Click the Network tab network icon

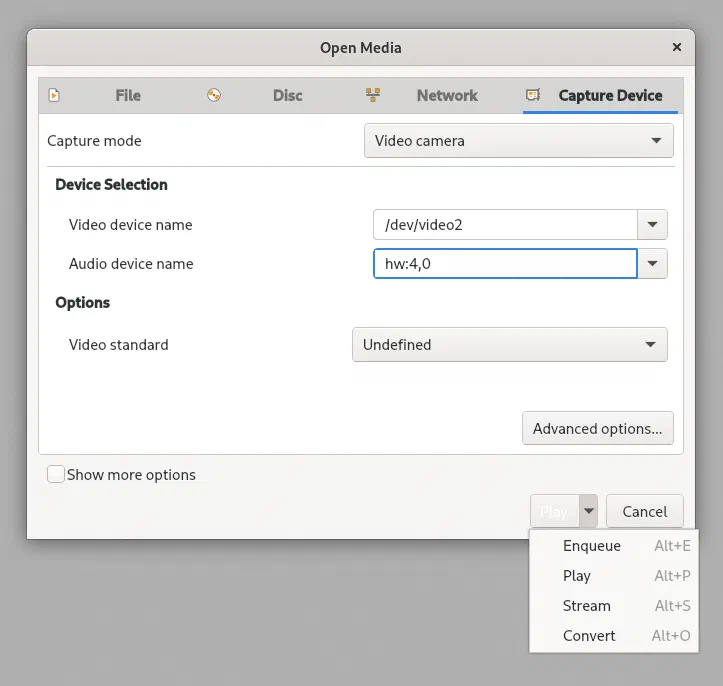coord(373,95)
